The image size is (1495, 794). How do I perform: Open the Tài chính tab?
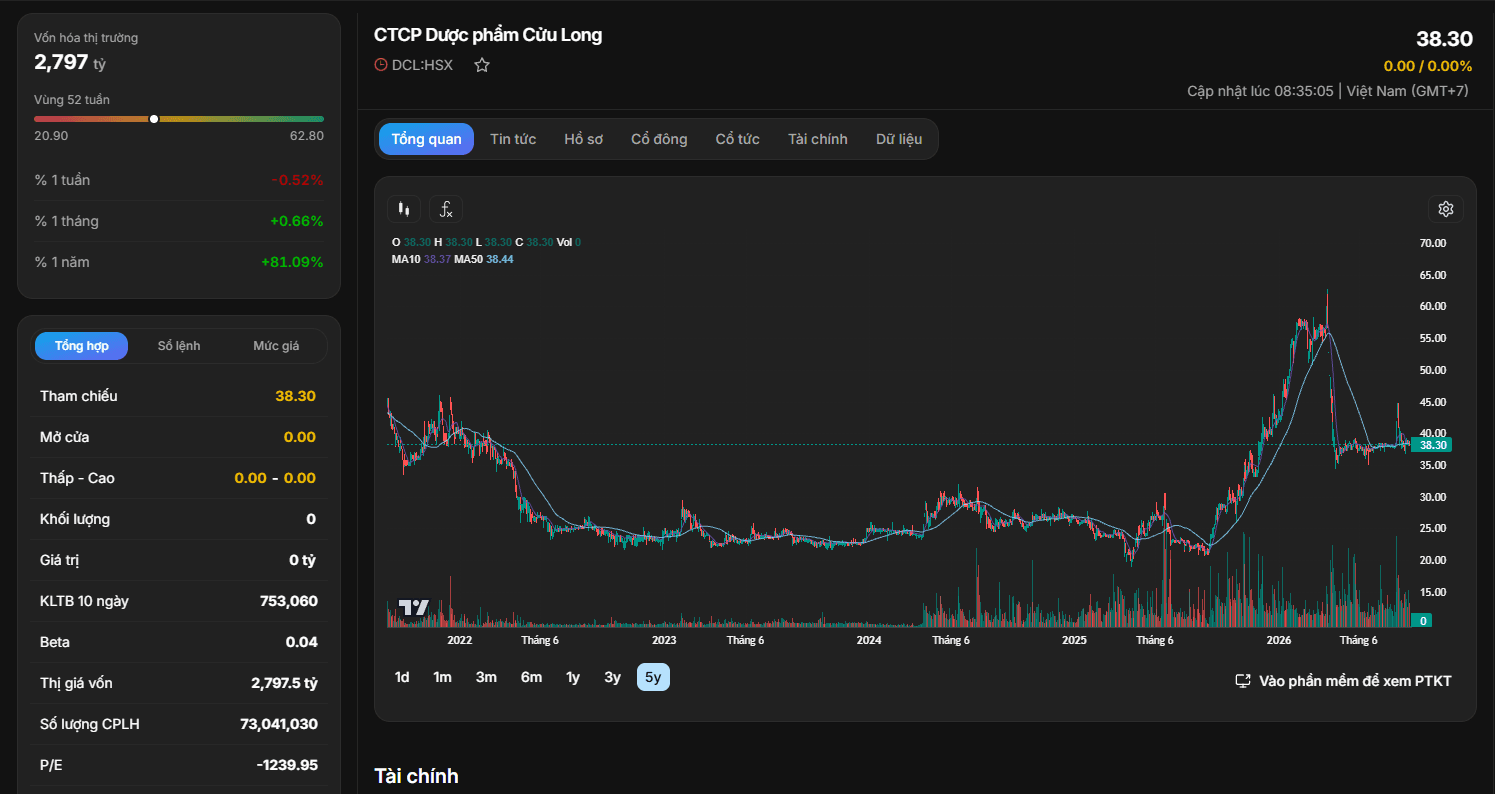[818, 139]
